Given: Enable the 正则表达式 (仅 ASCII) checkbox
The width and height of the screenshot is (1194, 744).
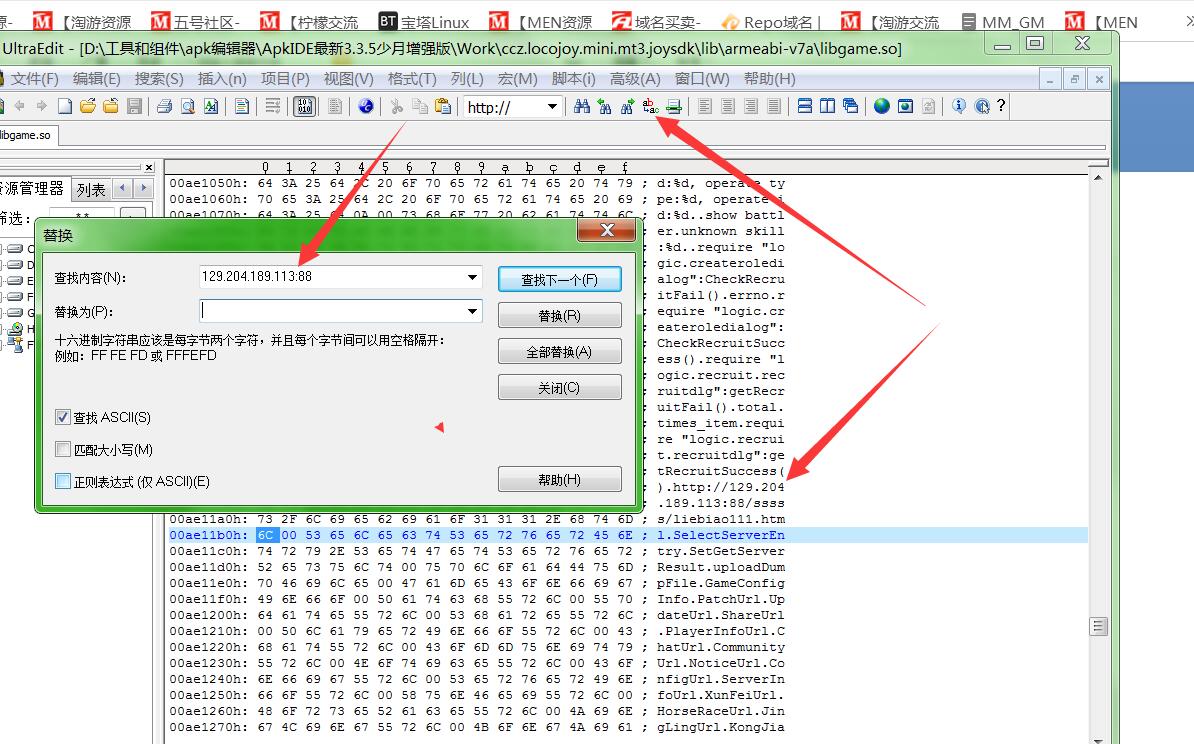Looking at the screenshot, I should (63, 482).
